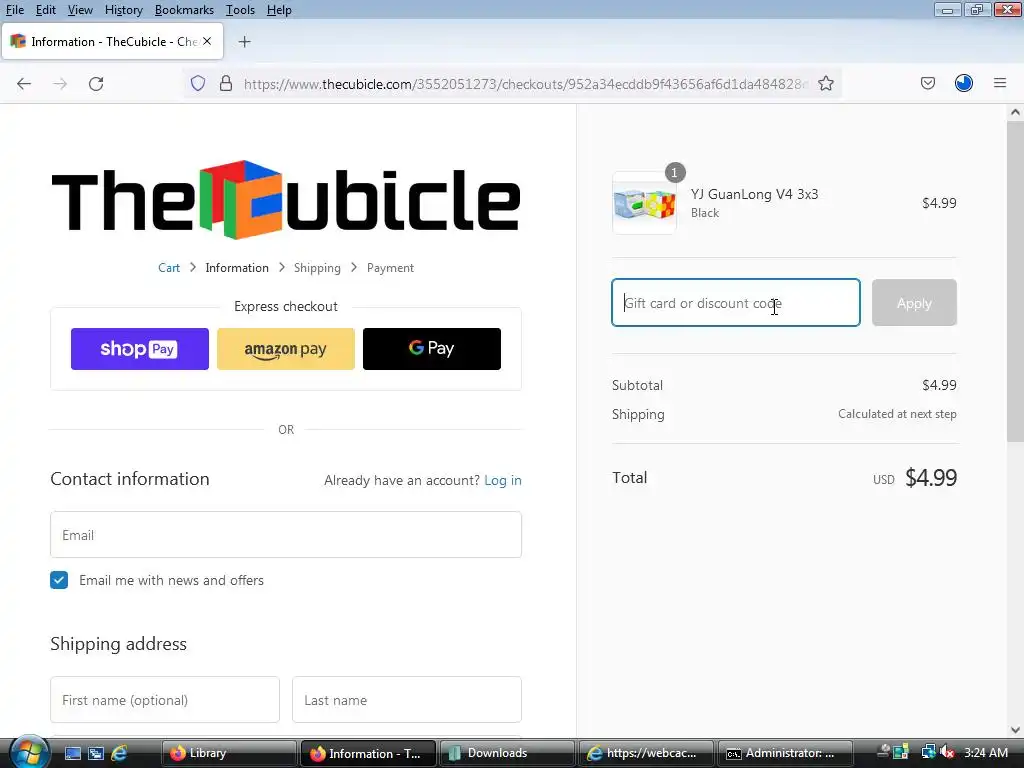Click the page scrollbar down arrow
1024x768 pixels.
pyautogui.click(x=1015, y=729)
